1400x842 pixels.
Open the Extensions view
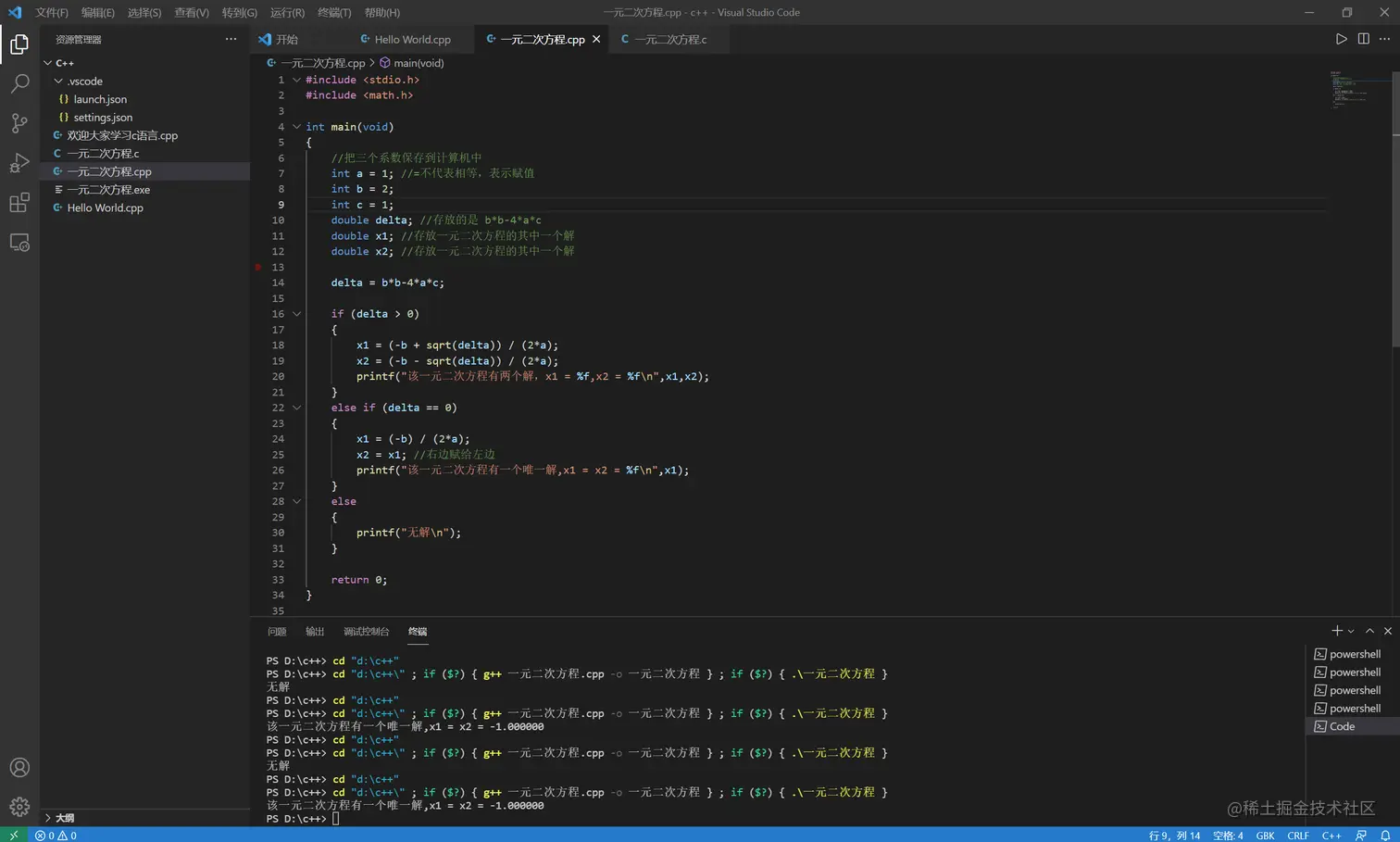point(19,203)
